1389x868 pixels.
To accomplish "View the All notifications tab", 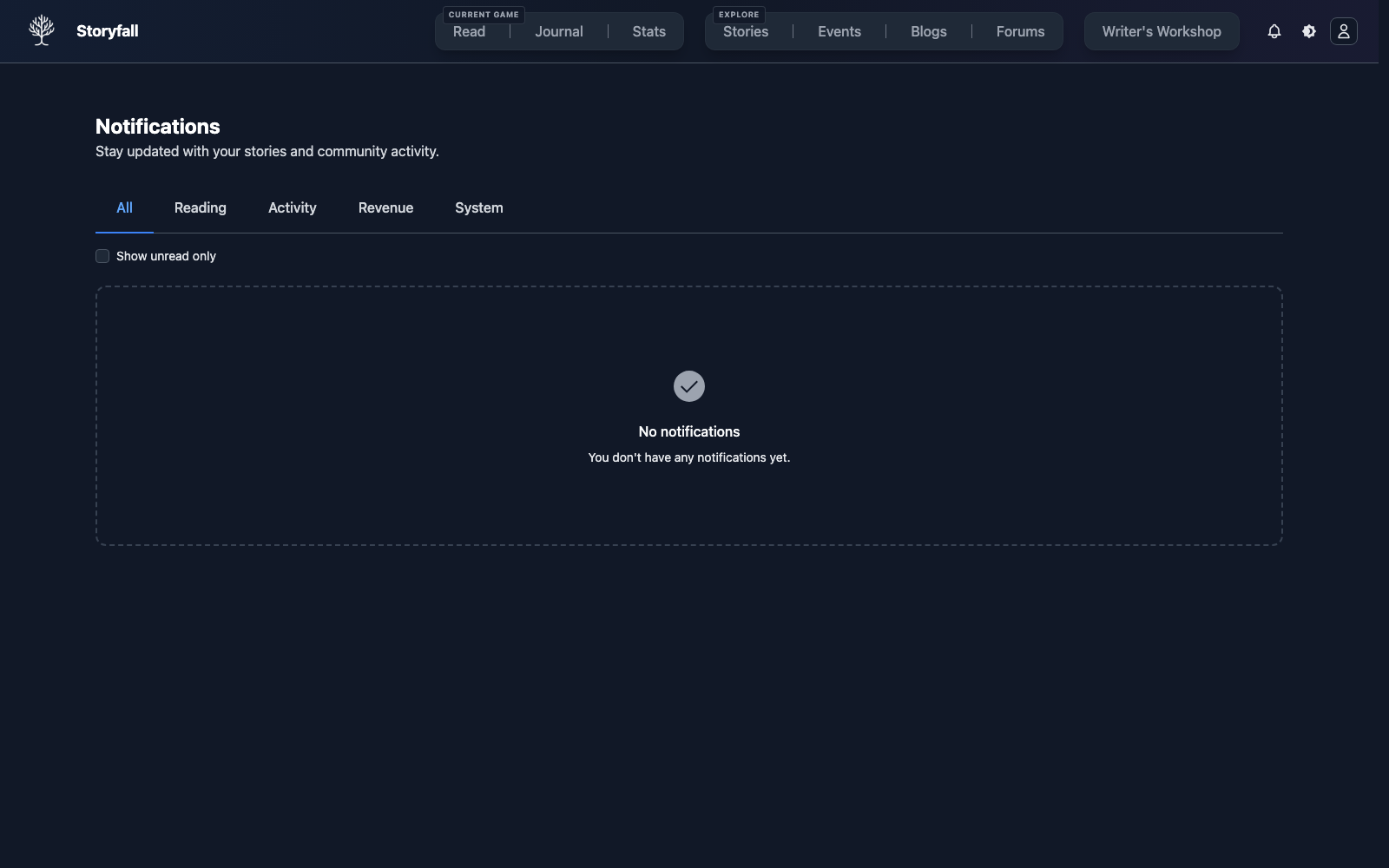I will pyautogui.click(x=124, y=207).
